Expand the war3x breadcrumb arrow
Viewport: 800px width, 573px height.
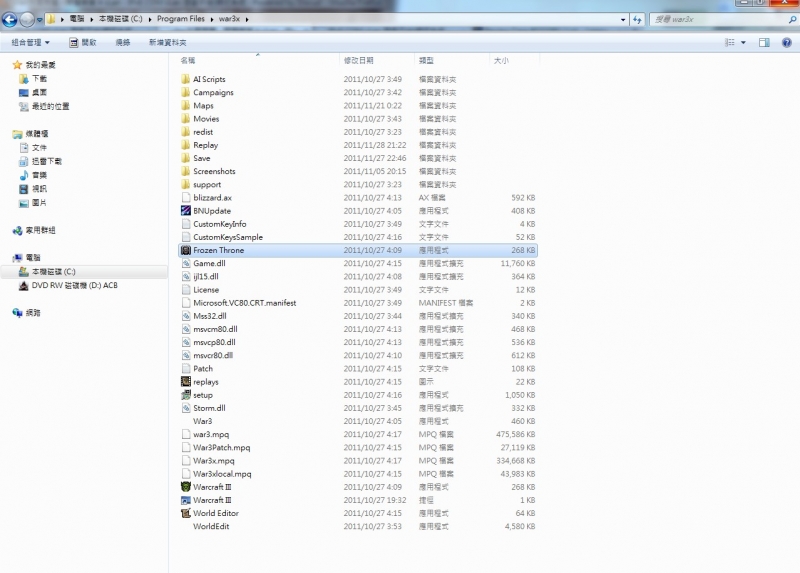coord(247,19)
